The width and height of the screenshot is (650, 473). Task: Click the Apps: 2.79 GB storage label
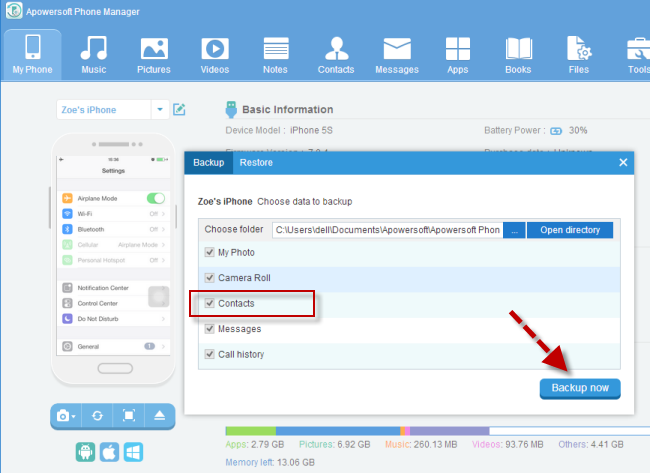tap(255, 444)
